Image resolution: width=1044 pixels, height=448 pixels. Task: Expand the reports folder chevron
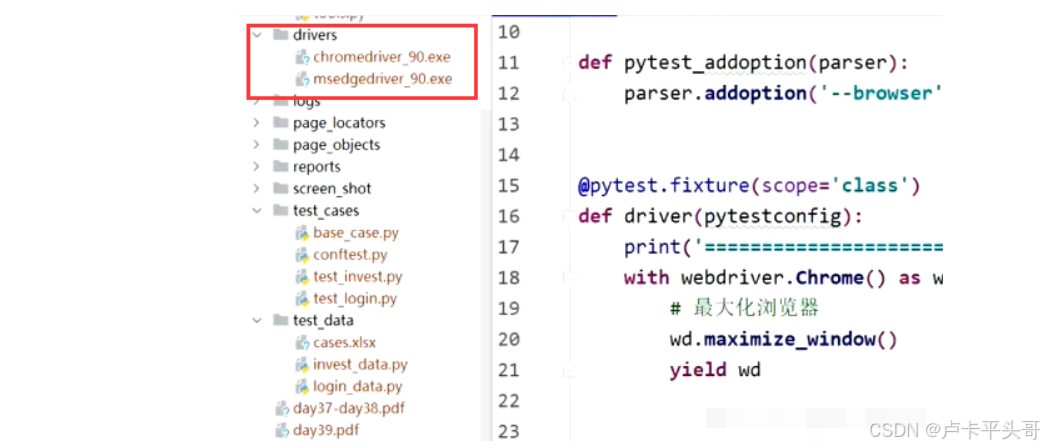(x=257, y=166)
